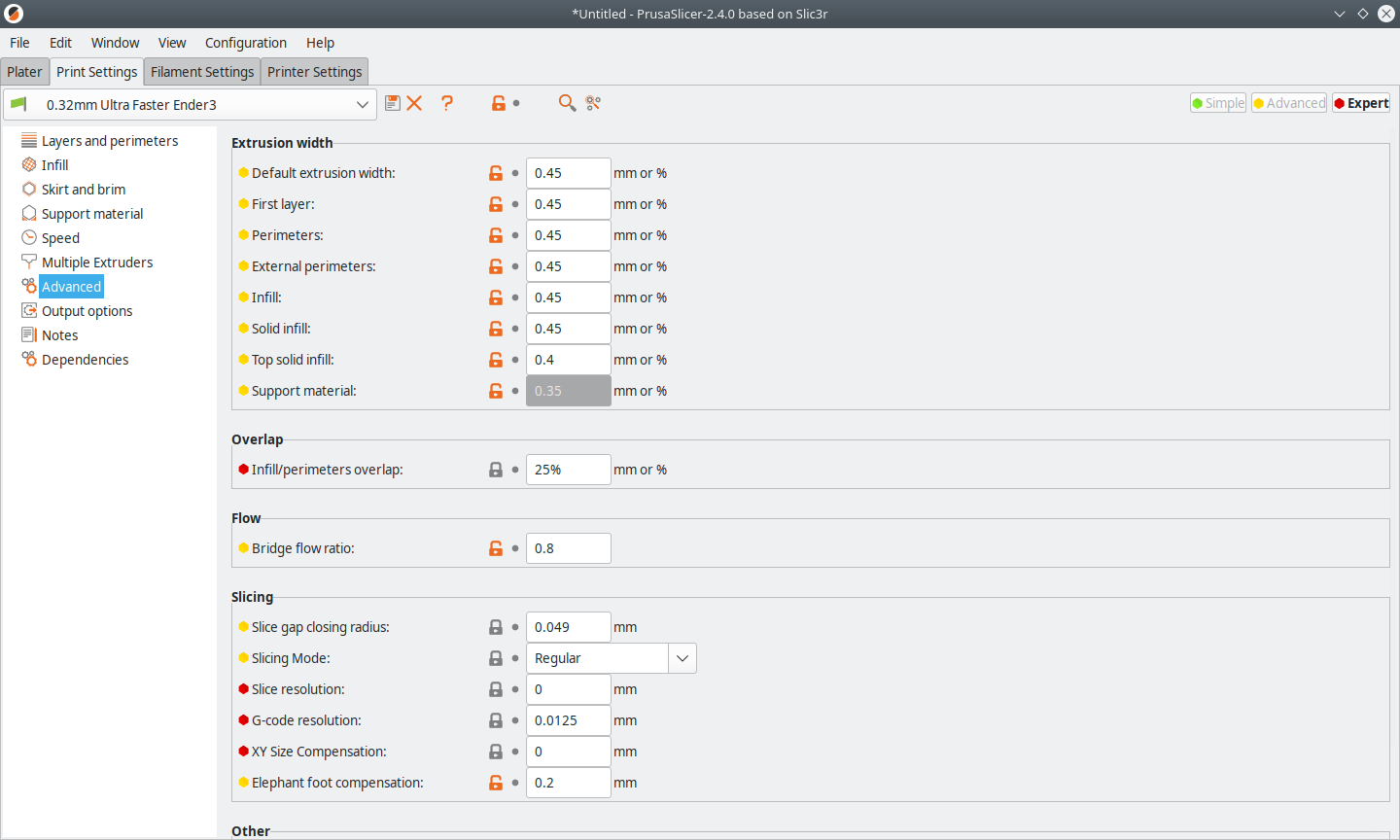Reset Default extrusion width via orange lock

pos(496,173)
